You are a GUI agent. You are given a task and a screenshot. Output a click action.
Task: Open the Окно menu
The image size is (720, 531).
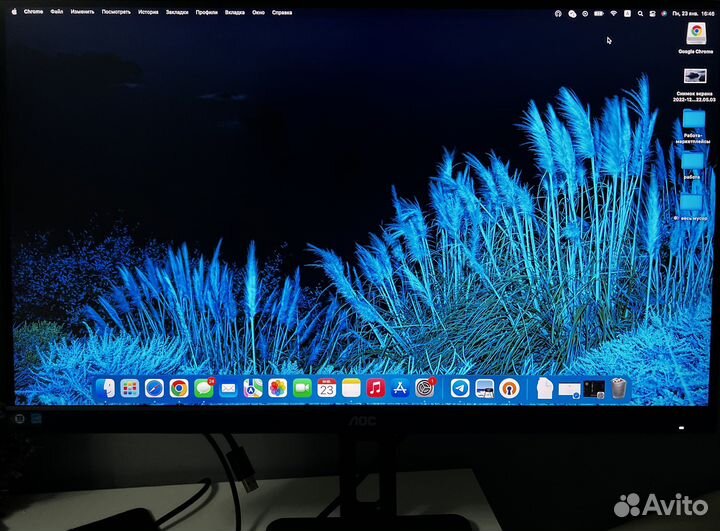259,12
